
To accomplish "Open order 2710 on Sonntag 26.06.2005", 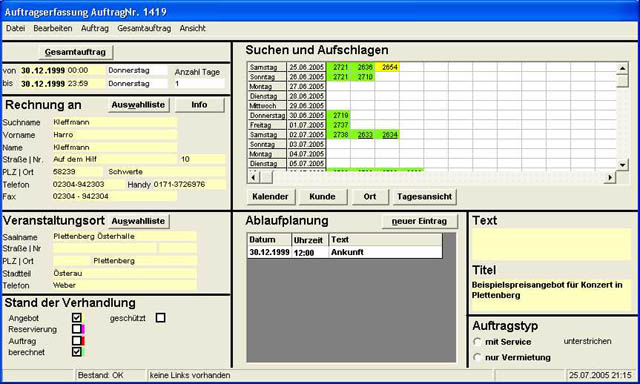I will pyautogui.click(x=363, y=77).
